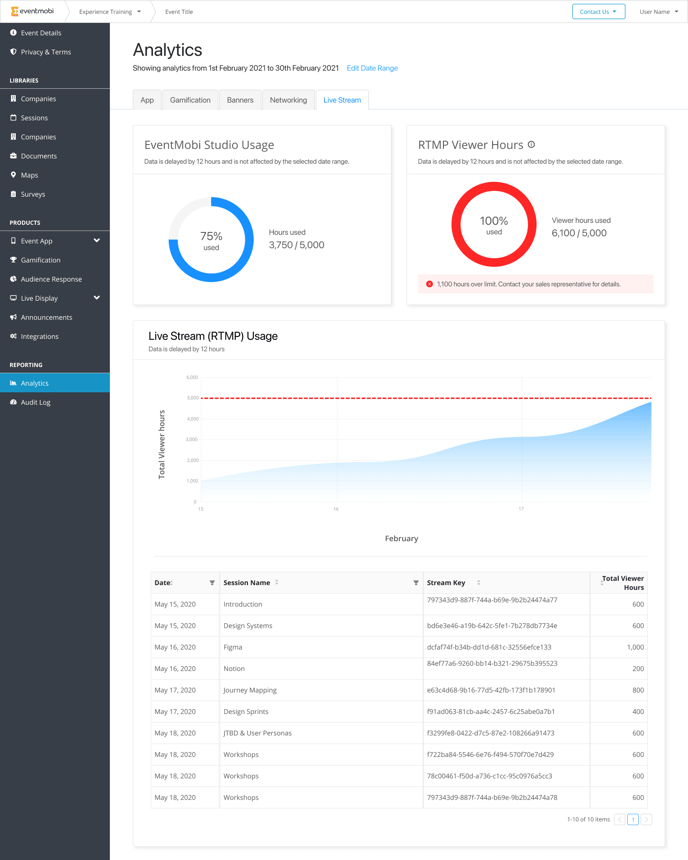Image resolution: width=688 pixels, height=860 pixels.
Task: Click the Audience Response icon
Action: click(13, 279)
